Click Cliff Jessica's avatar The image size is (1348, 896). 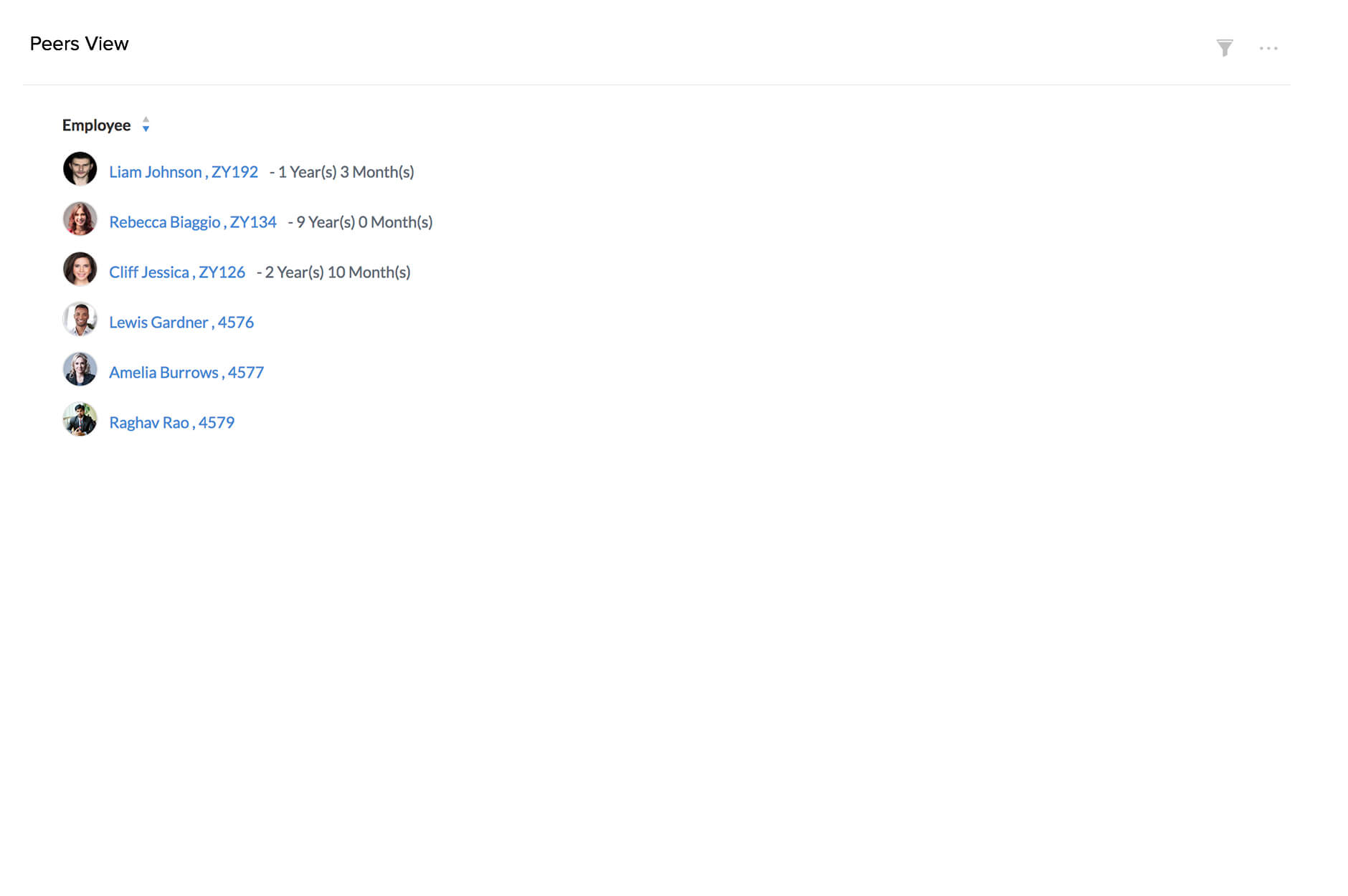tap(80, 270)
